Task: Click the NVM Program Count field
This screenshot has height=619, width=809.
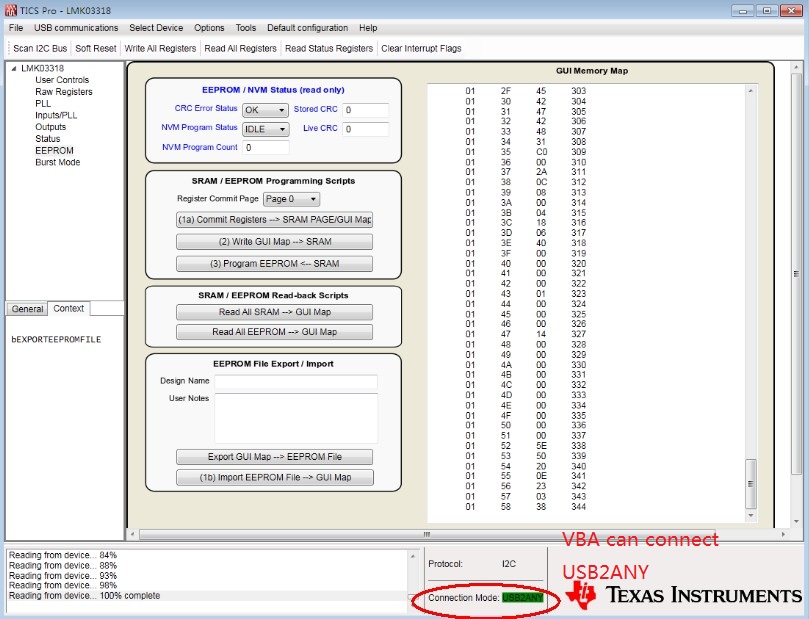Action: tap(266, 148)
